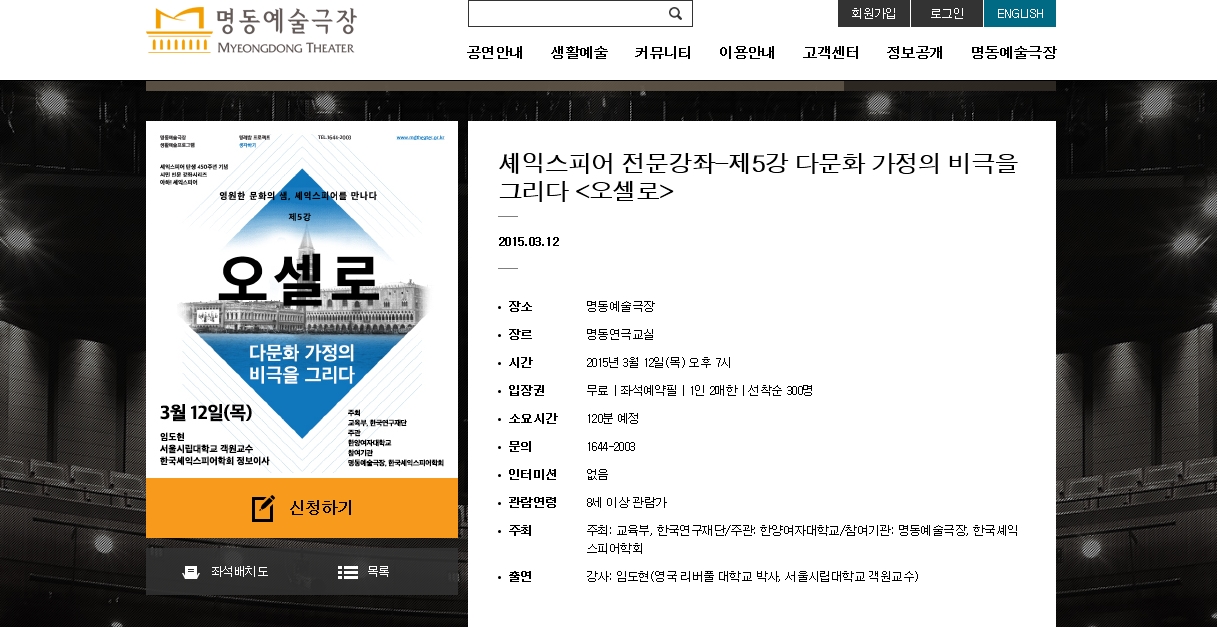Click the search magnifier icon
The width and height of the screenshot is (1217, 627).
[675, 14]
